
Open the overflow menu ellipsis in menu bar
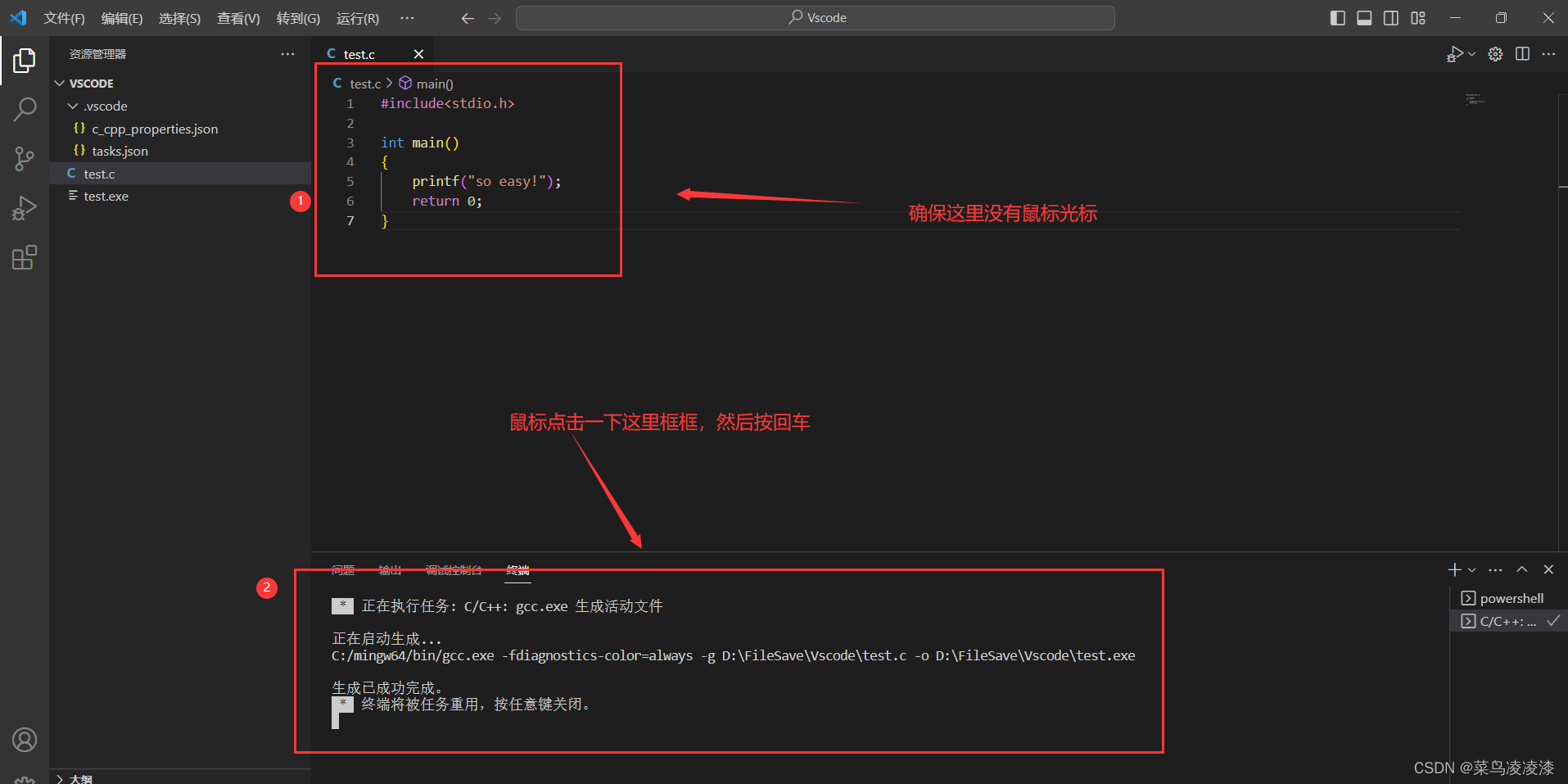(x=407, y=18)
